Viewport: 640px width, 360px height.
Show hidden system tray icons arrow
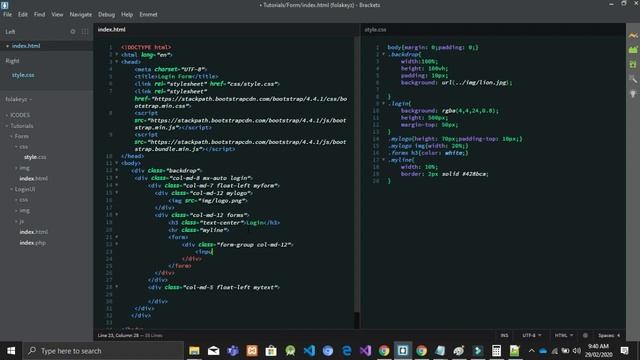coord(531,351)
